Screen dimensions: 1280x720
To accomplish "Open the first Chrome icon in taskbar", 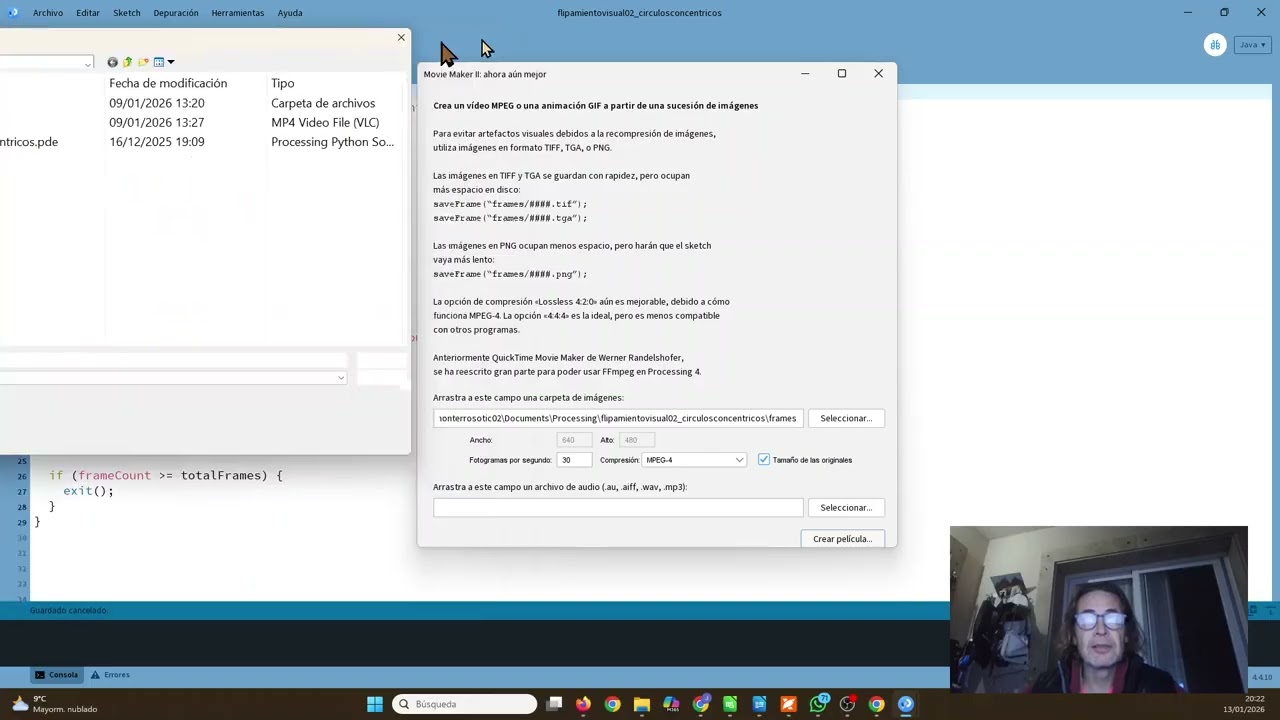I will [612, 704].
